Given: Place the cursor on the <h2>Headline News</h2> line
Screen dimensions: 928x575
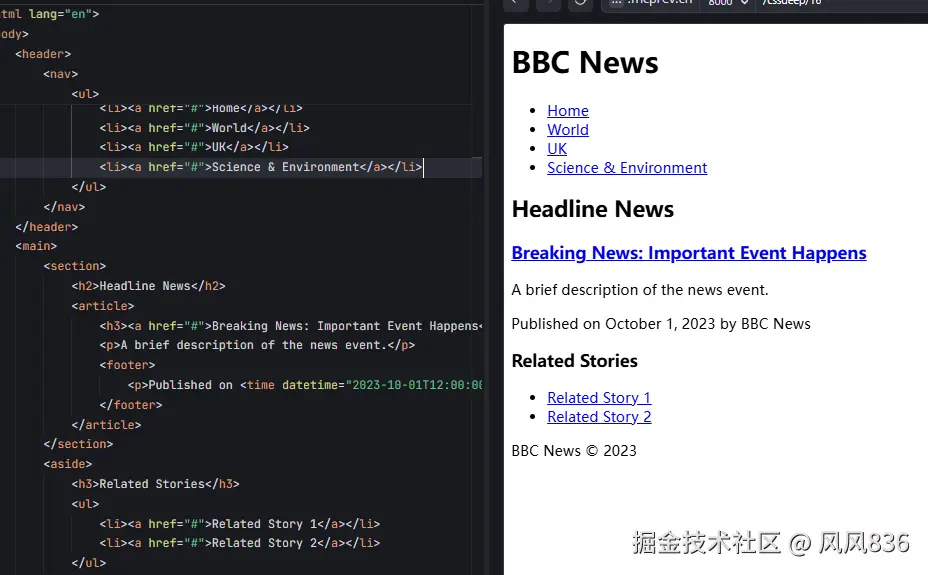Looking at the screenshot, I should point(149,286).
